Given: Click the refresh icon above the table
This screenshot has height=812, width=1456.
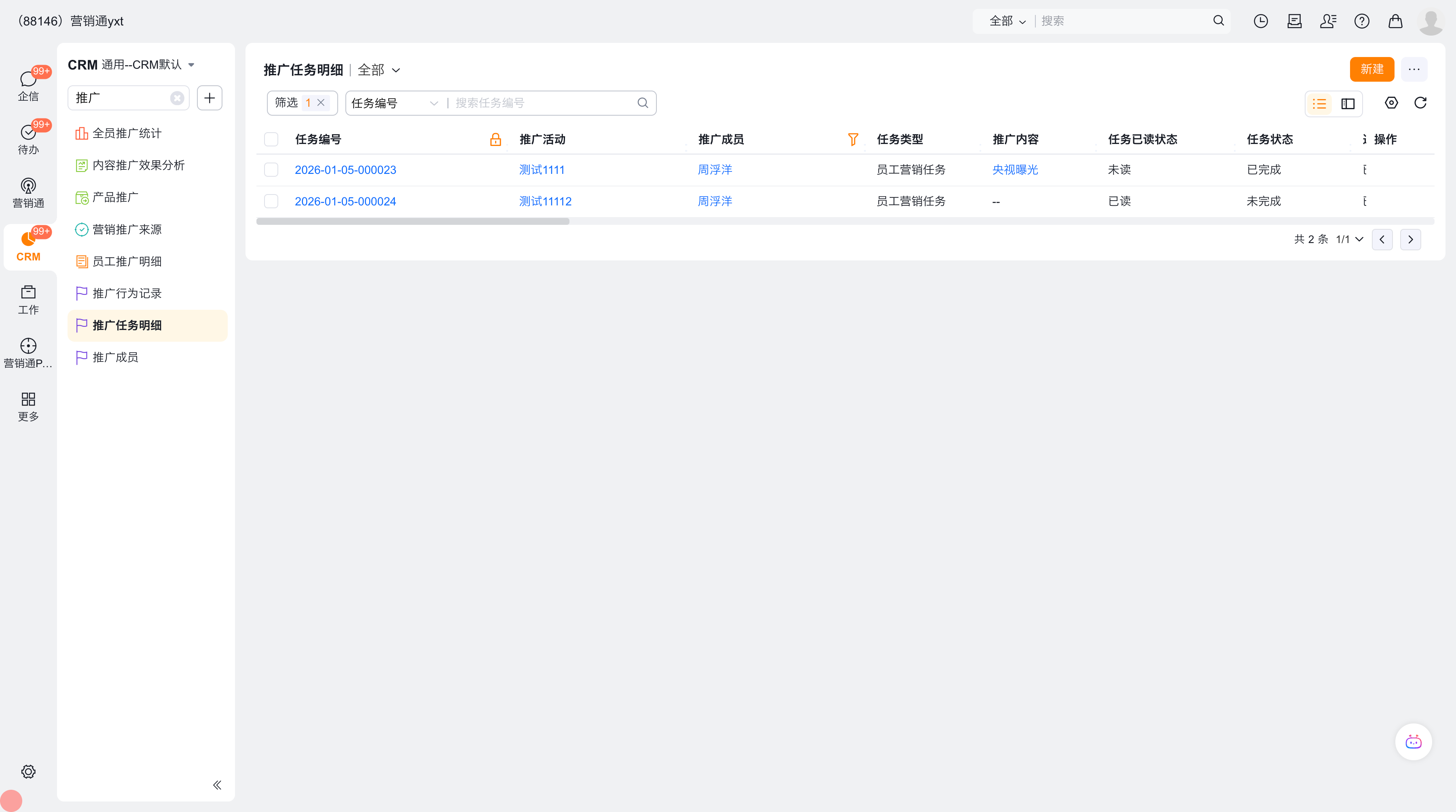Looking at the screenshot, I should tap(1420, 103).
